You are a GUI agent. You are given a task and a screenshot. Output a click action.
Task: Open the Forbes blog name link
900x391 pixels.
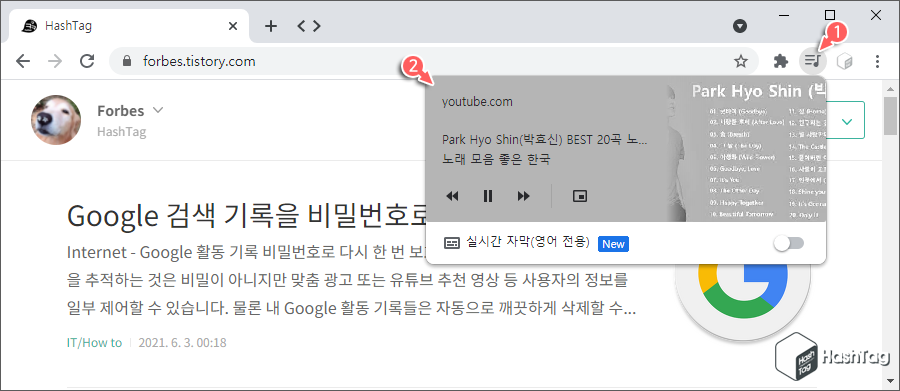point(121,110)
